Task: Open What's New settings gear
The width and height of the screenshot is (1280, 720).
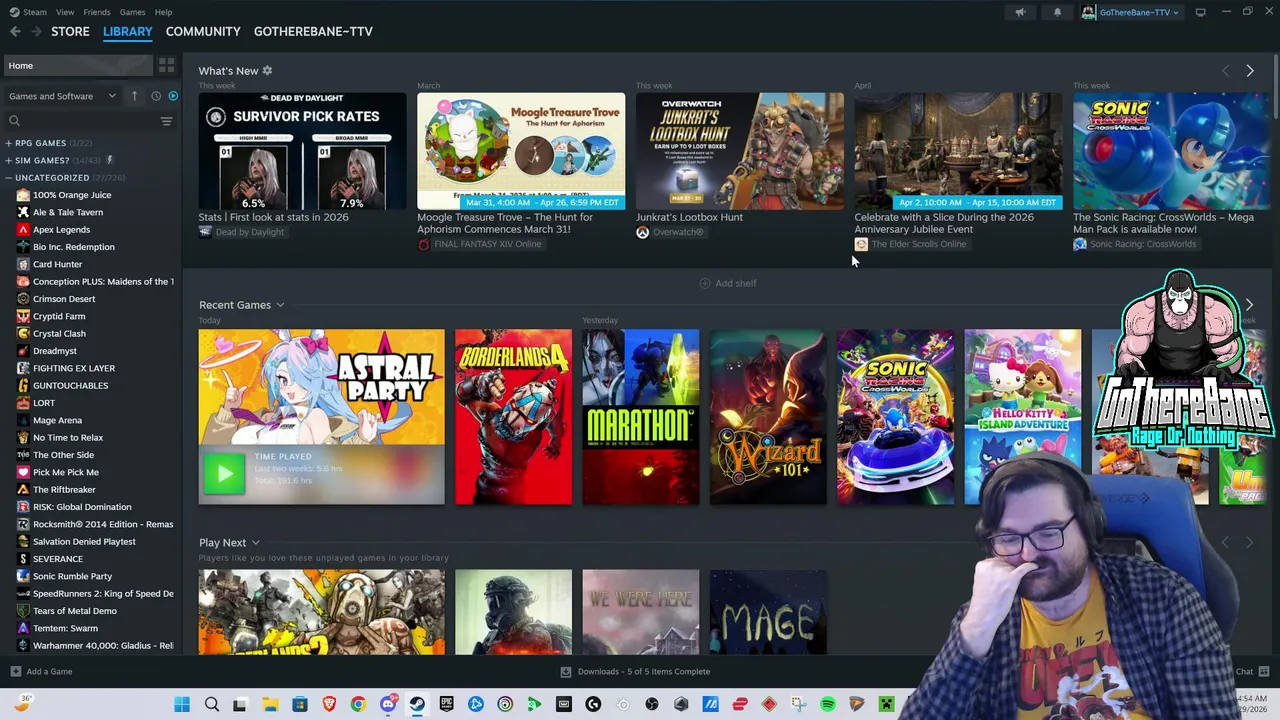Action: [x=267, y=71]
